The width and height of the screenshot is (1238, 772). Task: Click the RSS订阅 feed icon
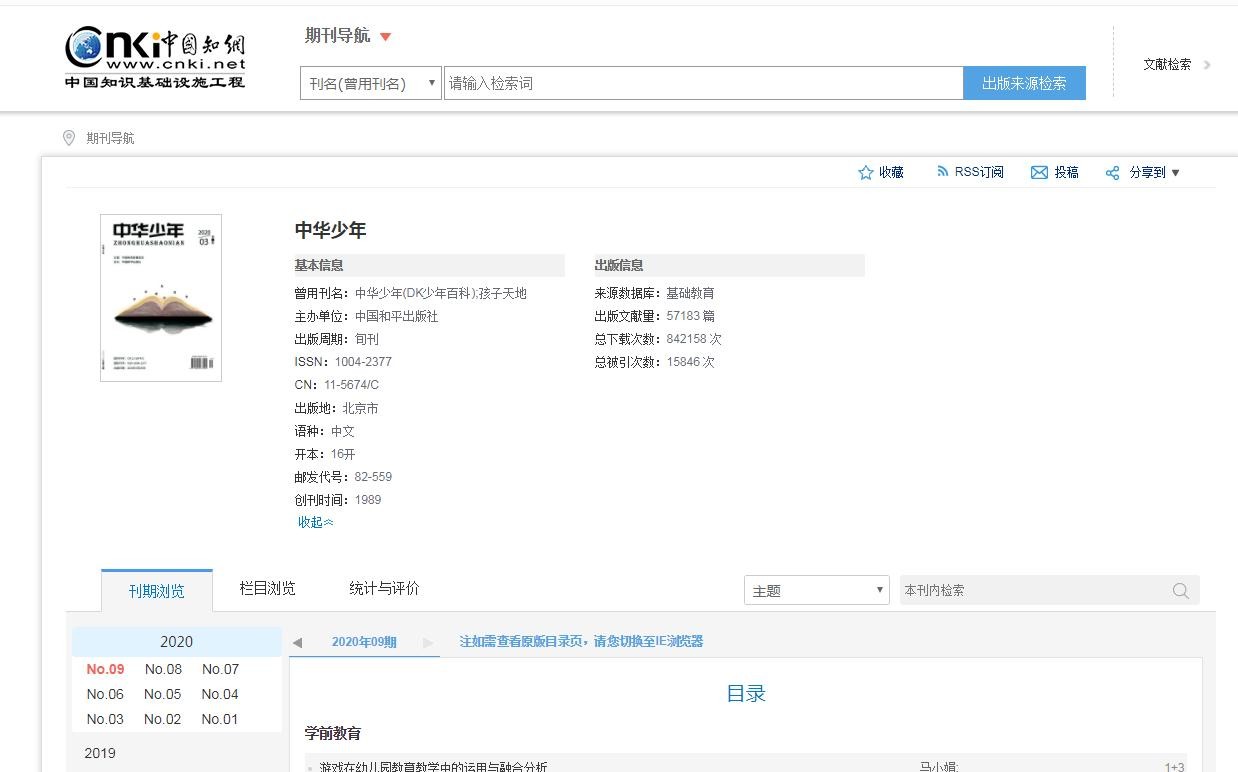pos(942,172)
